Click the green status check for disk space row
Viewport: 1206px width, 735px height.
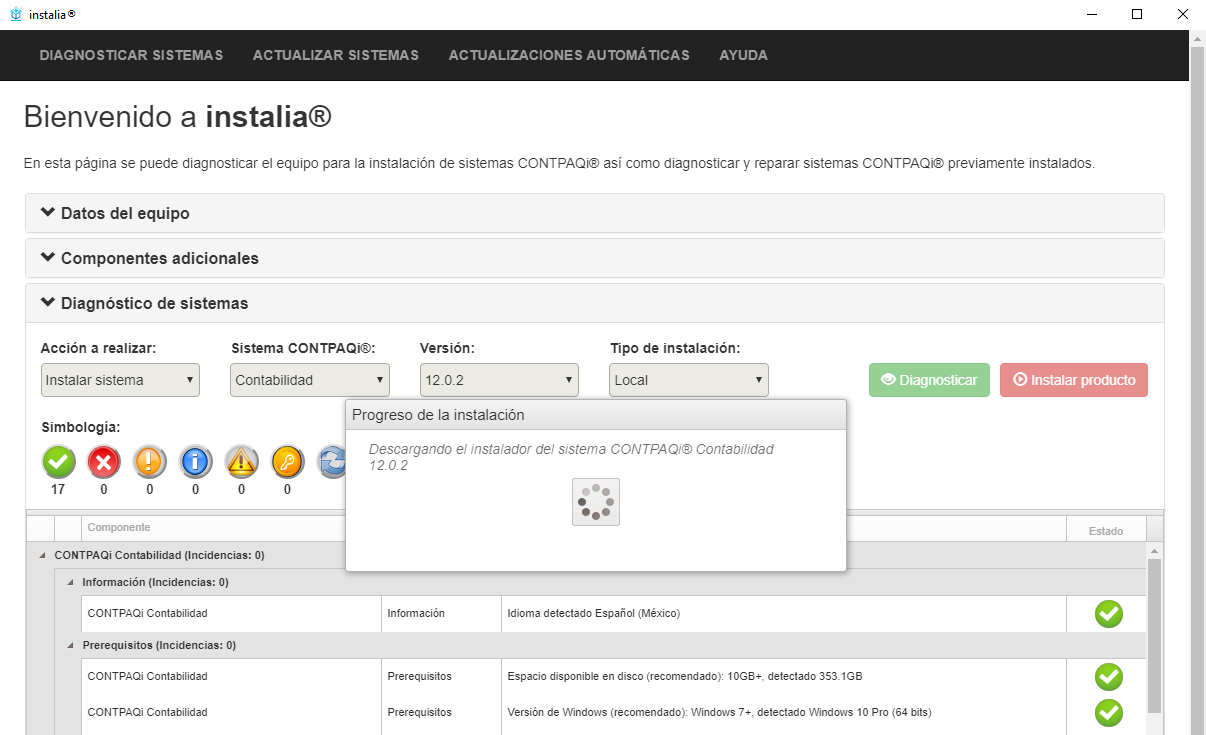(x=1108, y=677)
